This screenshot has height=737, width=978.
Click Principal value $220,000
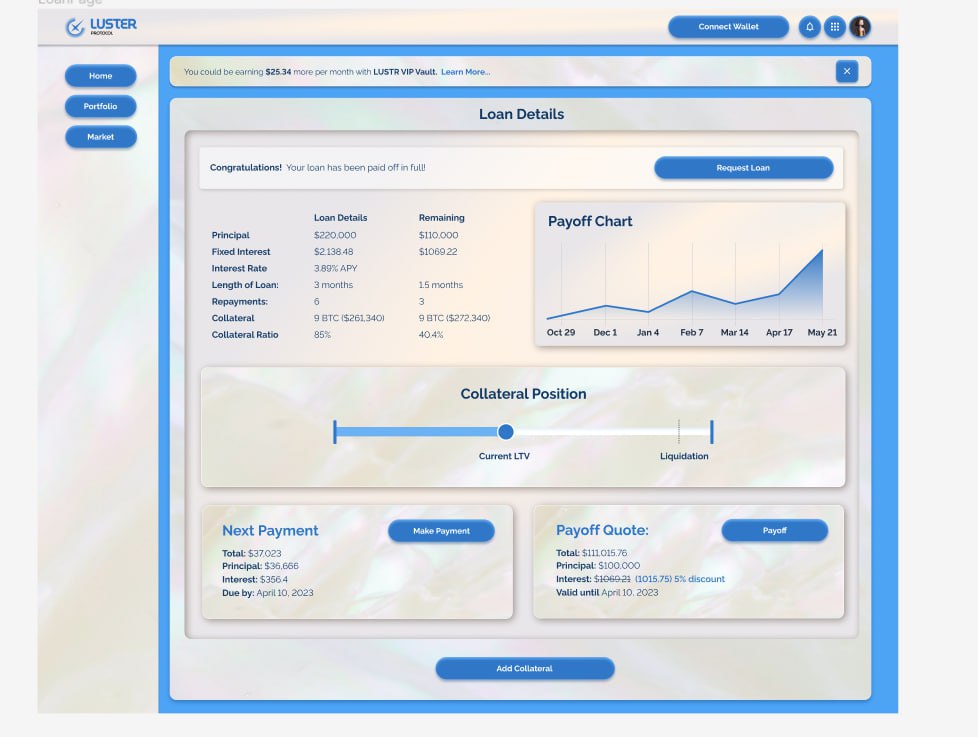click(335, 235)
